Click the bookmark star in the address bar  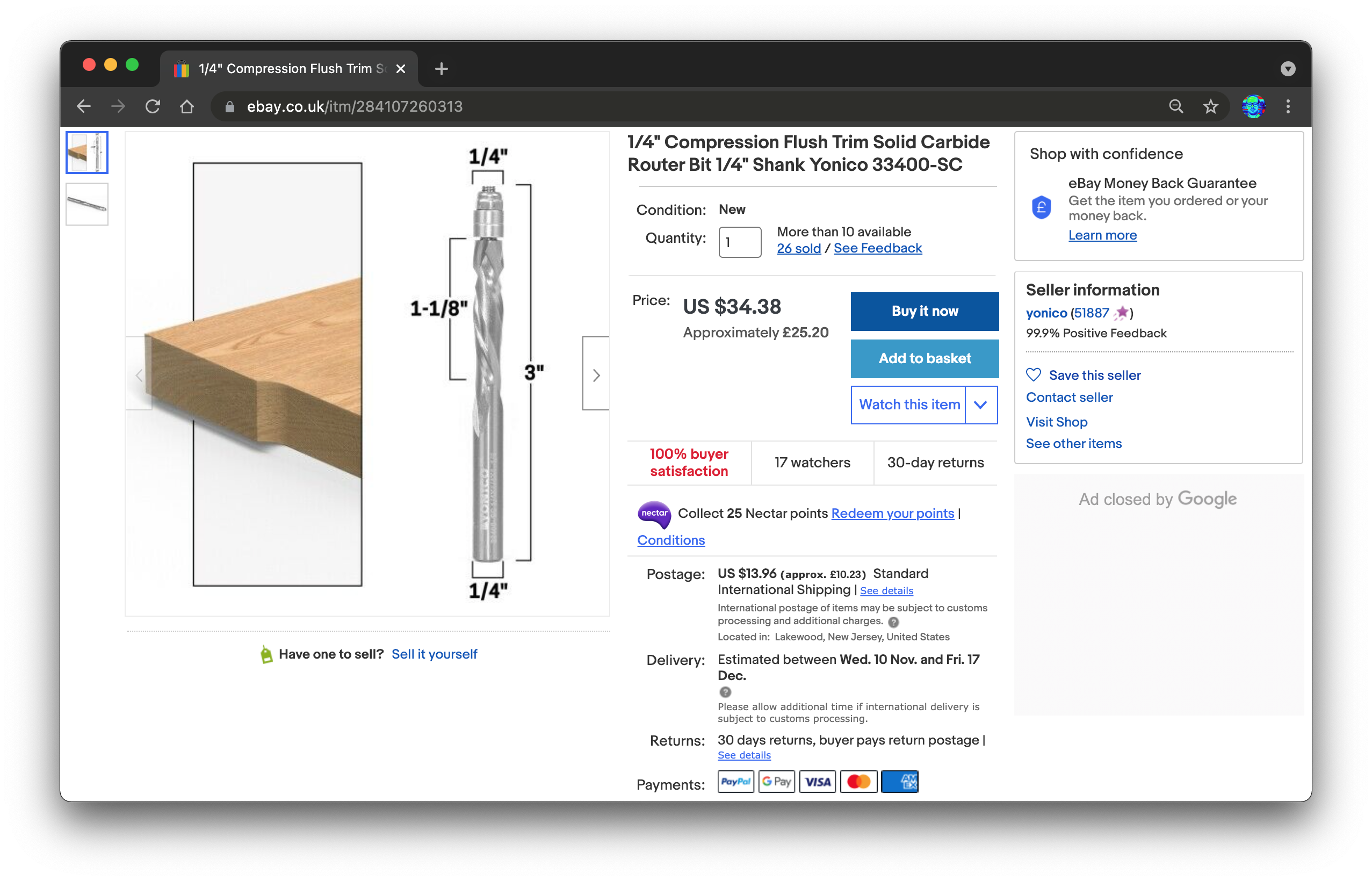pos(1211,106)
